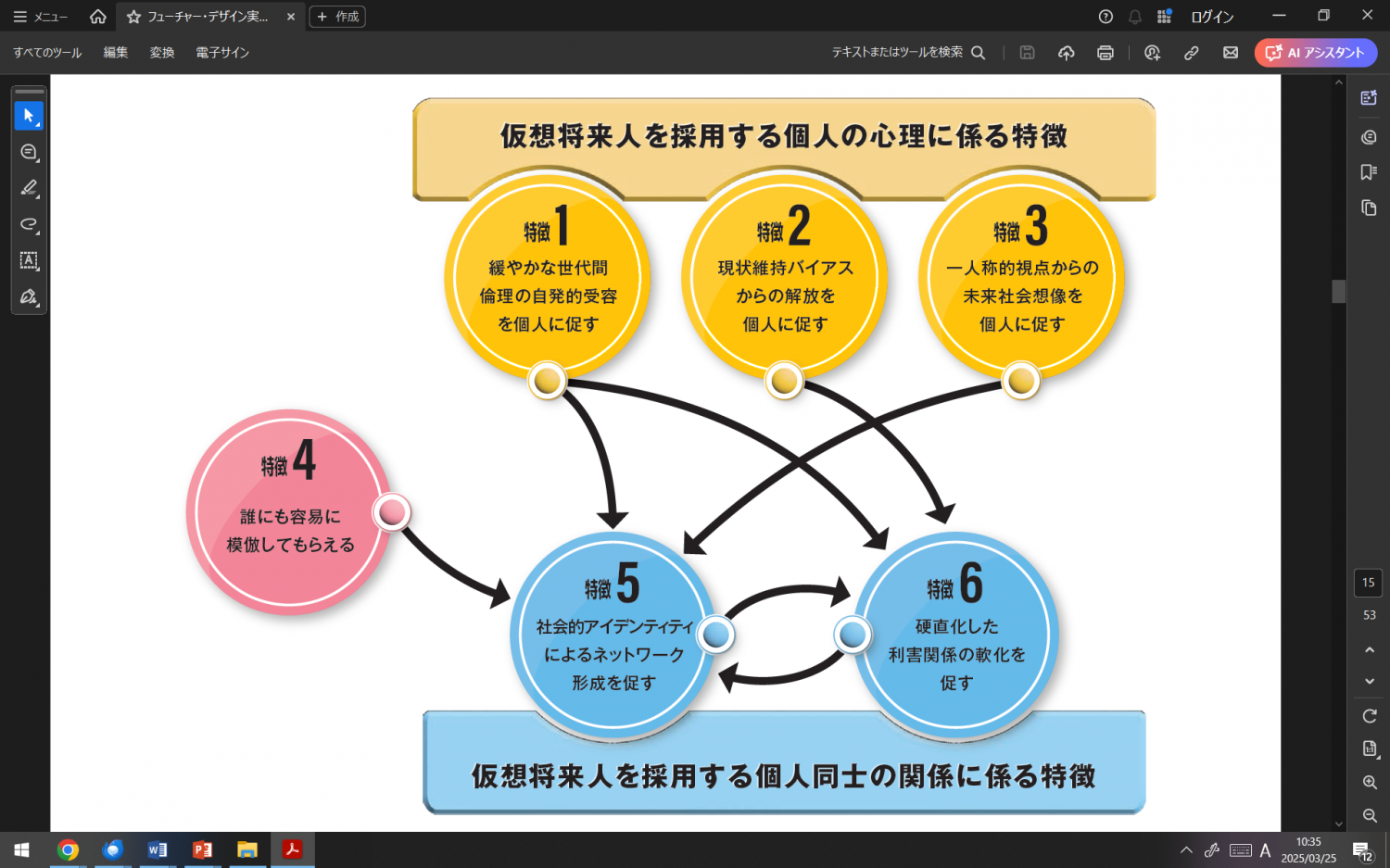Pick the freehand draw loop tool
Screen dimensions: 1390x868
(x=29, y=224)
